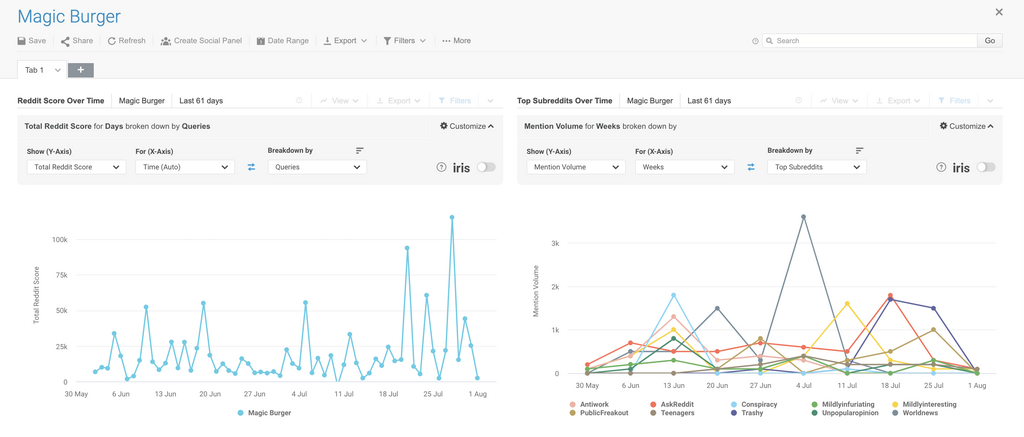Enable iris toggle on Reddit Score chart
This screenshot has height=437, width=1024.
coord(486,167)
